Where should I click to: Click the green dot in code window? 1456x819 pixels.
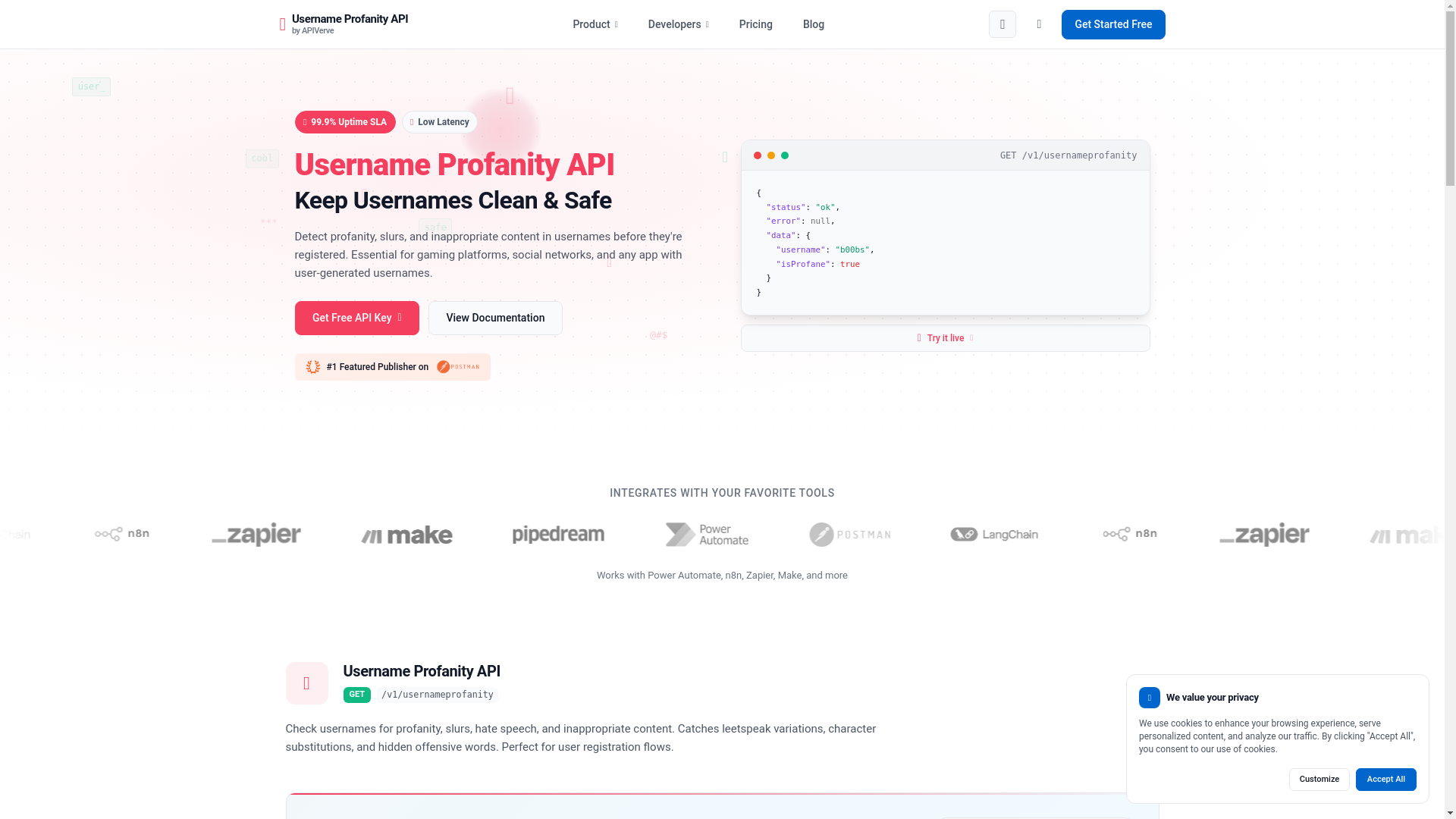(x=784, y=155)
